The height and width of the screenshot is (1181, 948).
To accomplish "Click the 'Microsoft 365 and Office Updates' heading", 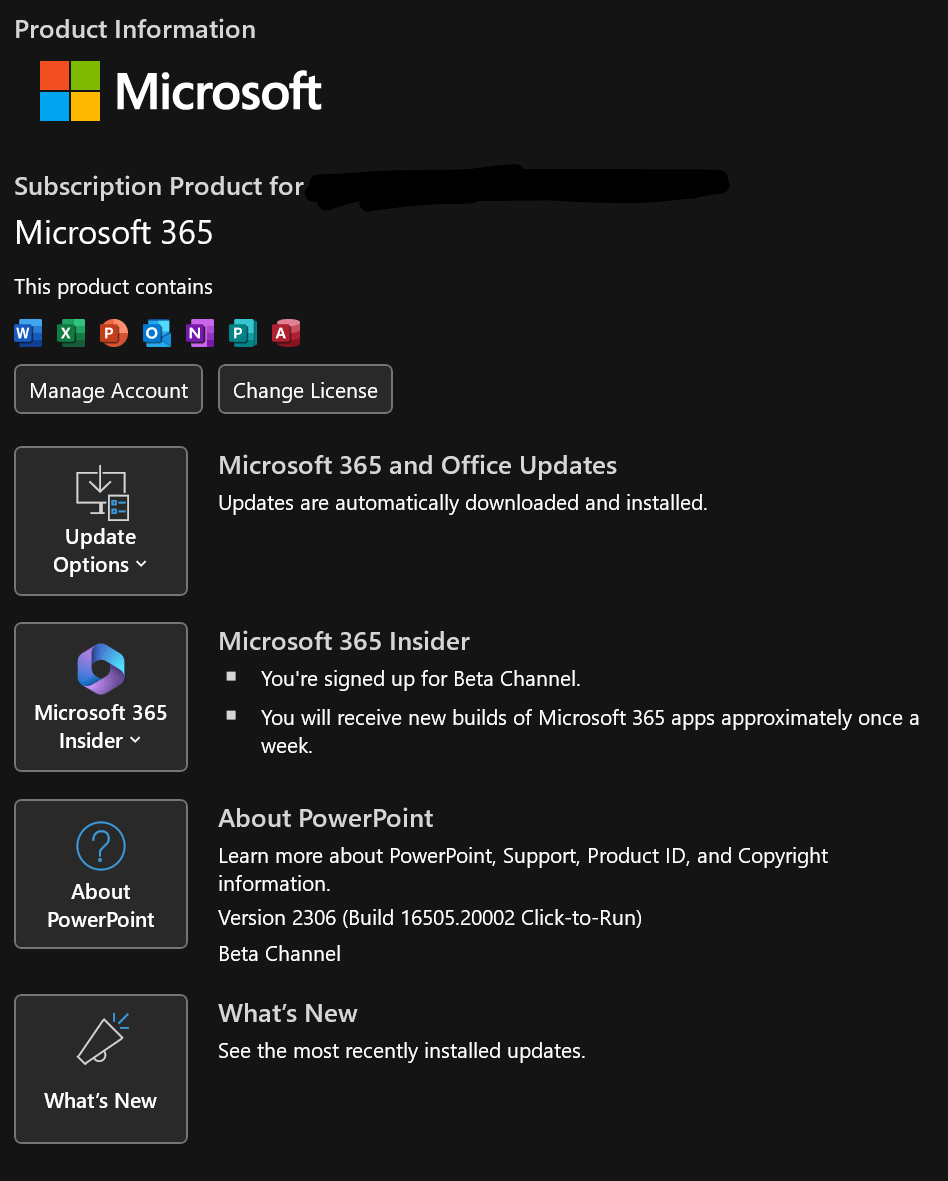I will pyautogui.click(x=417, y=465).
